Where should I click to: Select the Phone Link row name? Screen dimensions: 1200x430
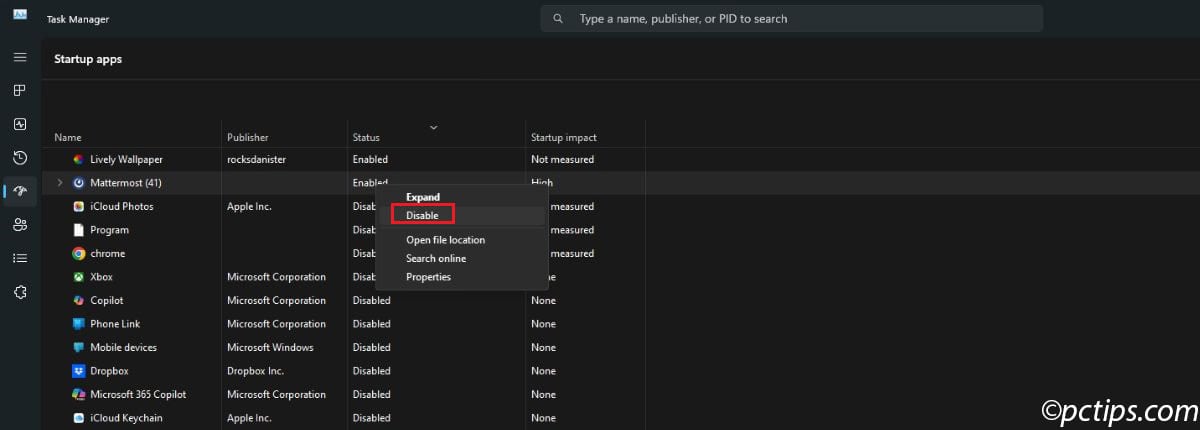115,324
